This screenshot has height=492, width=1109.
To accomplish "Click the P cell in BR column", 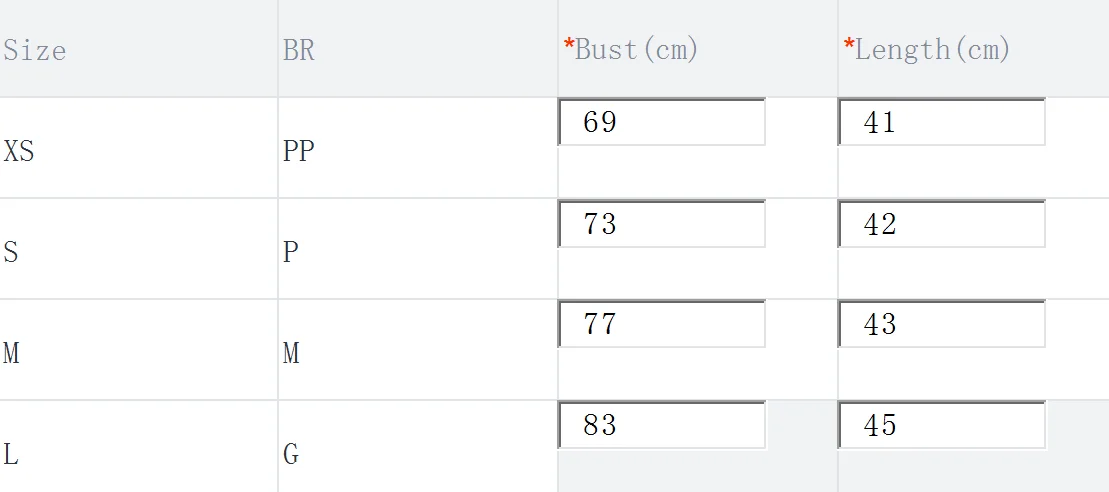I will pos(291,252).
